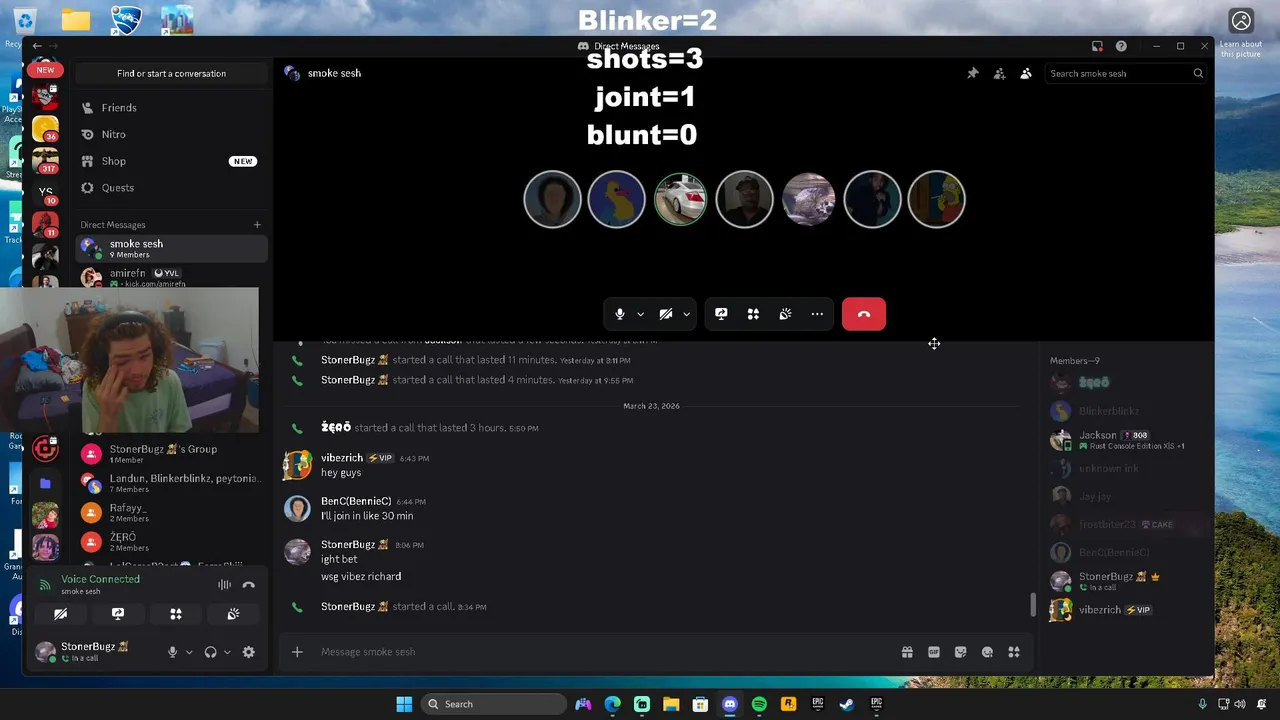Open apps launcher in message bar
The image size is (1280, 720).
(1014, 652)
